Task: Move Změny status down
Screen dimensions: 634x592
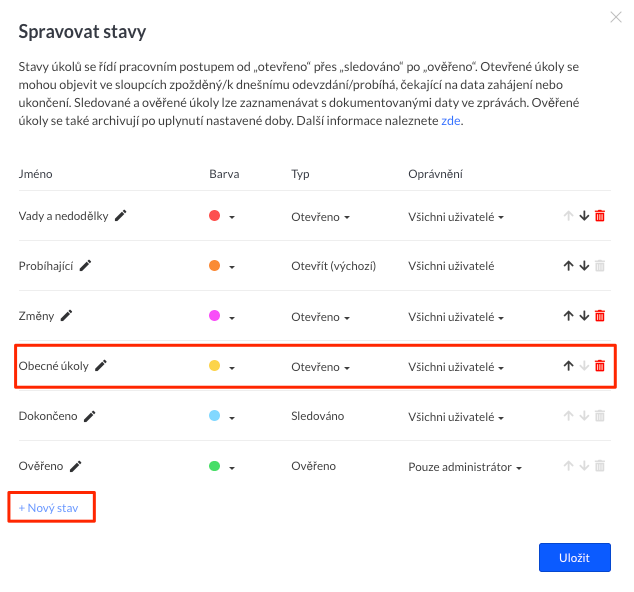Action: [584, 316]
